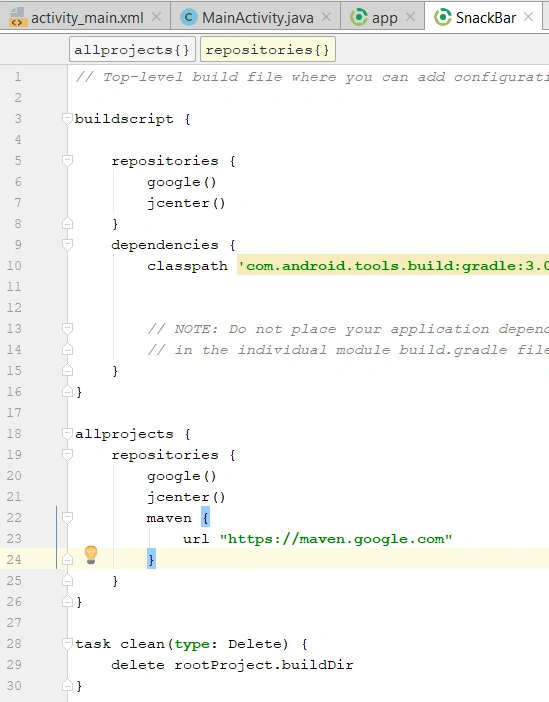The height and width of the screenshot is (702, 549).
Task: Click fold end marker on line 25
Action: 67,581
